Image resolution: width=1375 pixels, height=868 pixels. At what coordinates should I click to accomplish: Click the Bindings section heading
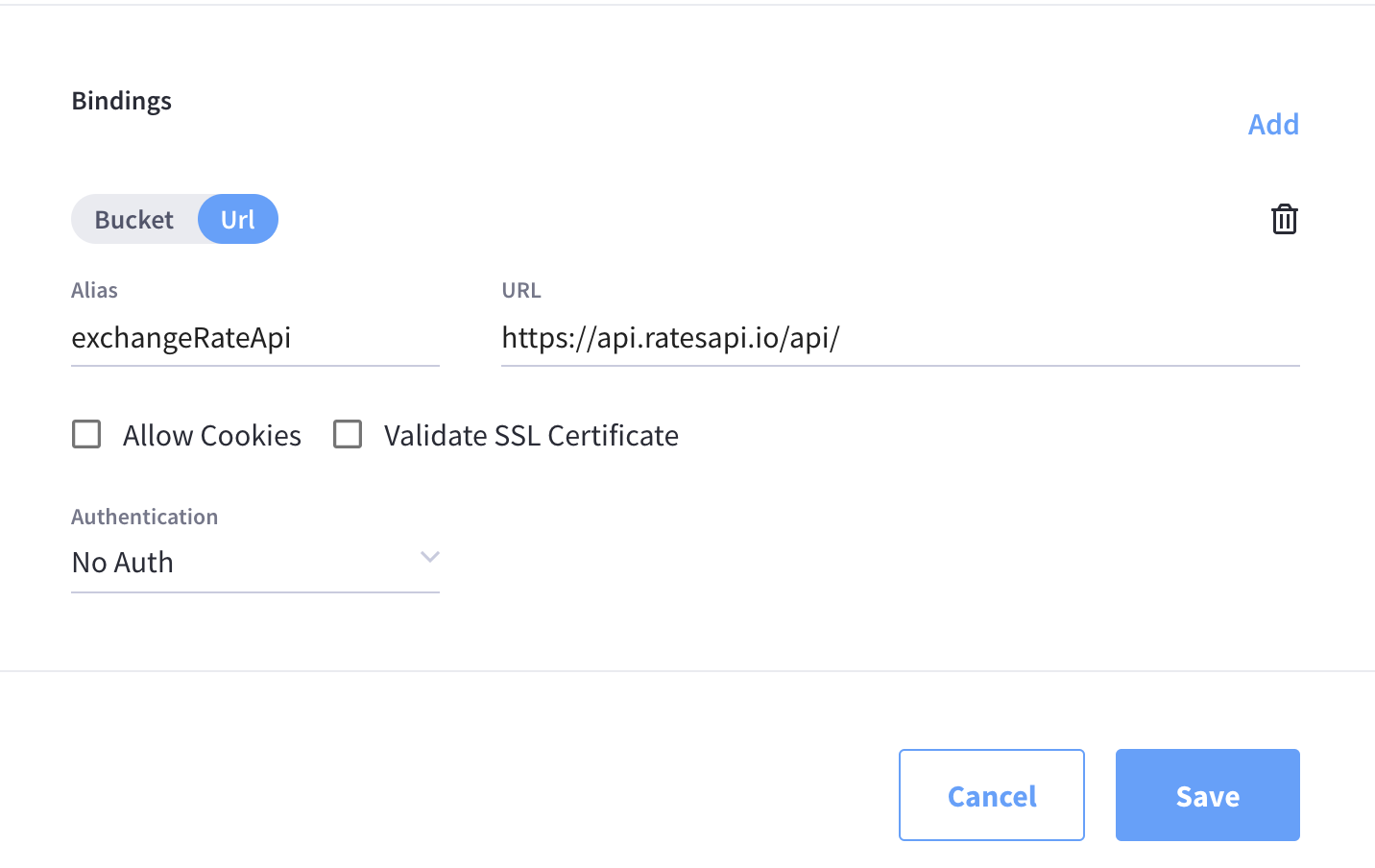pos(122,101)
